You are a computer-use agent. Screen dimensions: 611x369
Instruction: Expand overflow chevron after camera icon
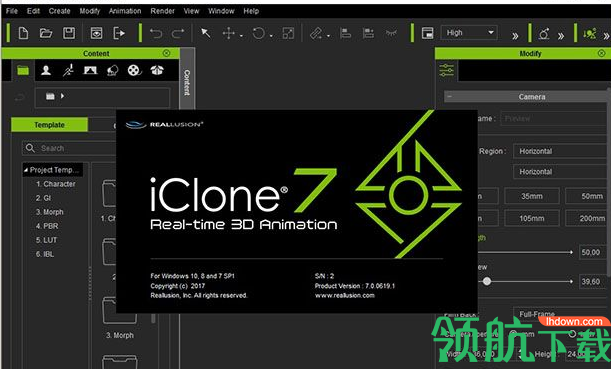[x=561, y=36]
